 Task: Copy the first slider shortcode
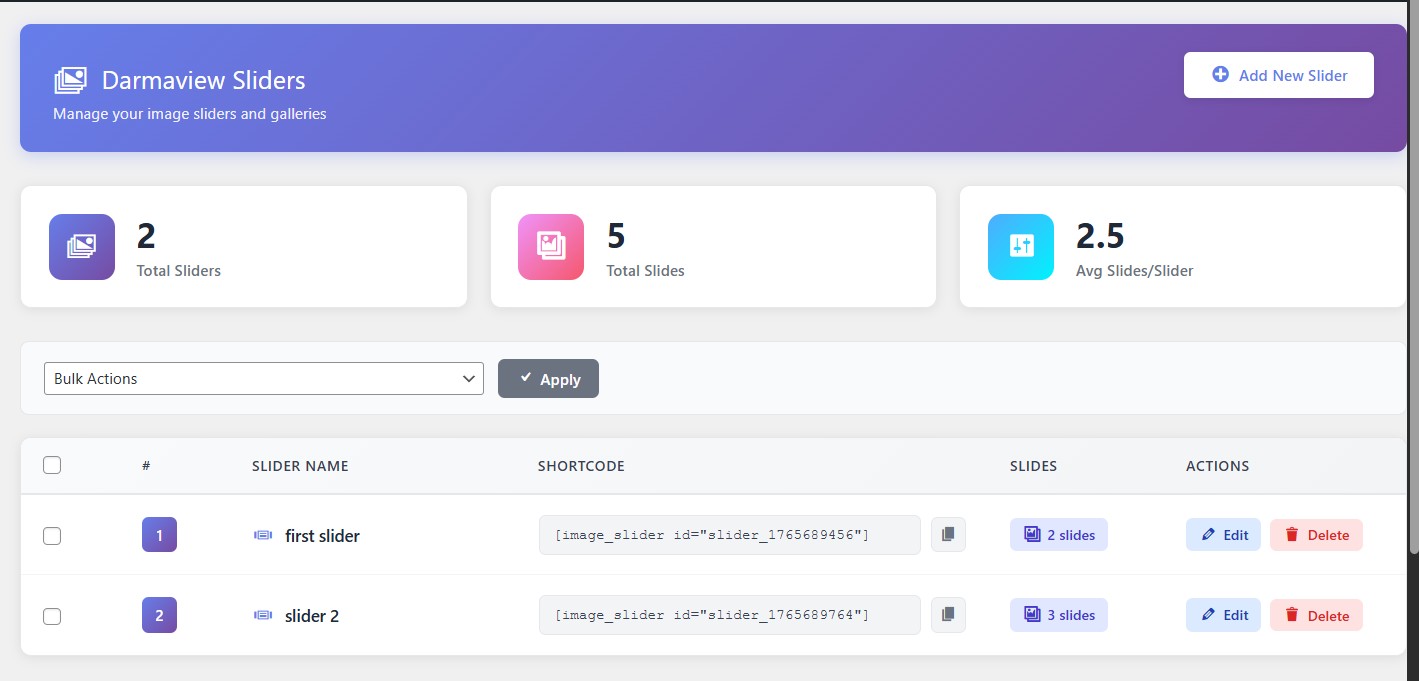pyautogui.click(x=948, y=535)
